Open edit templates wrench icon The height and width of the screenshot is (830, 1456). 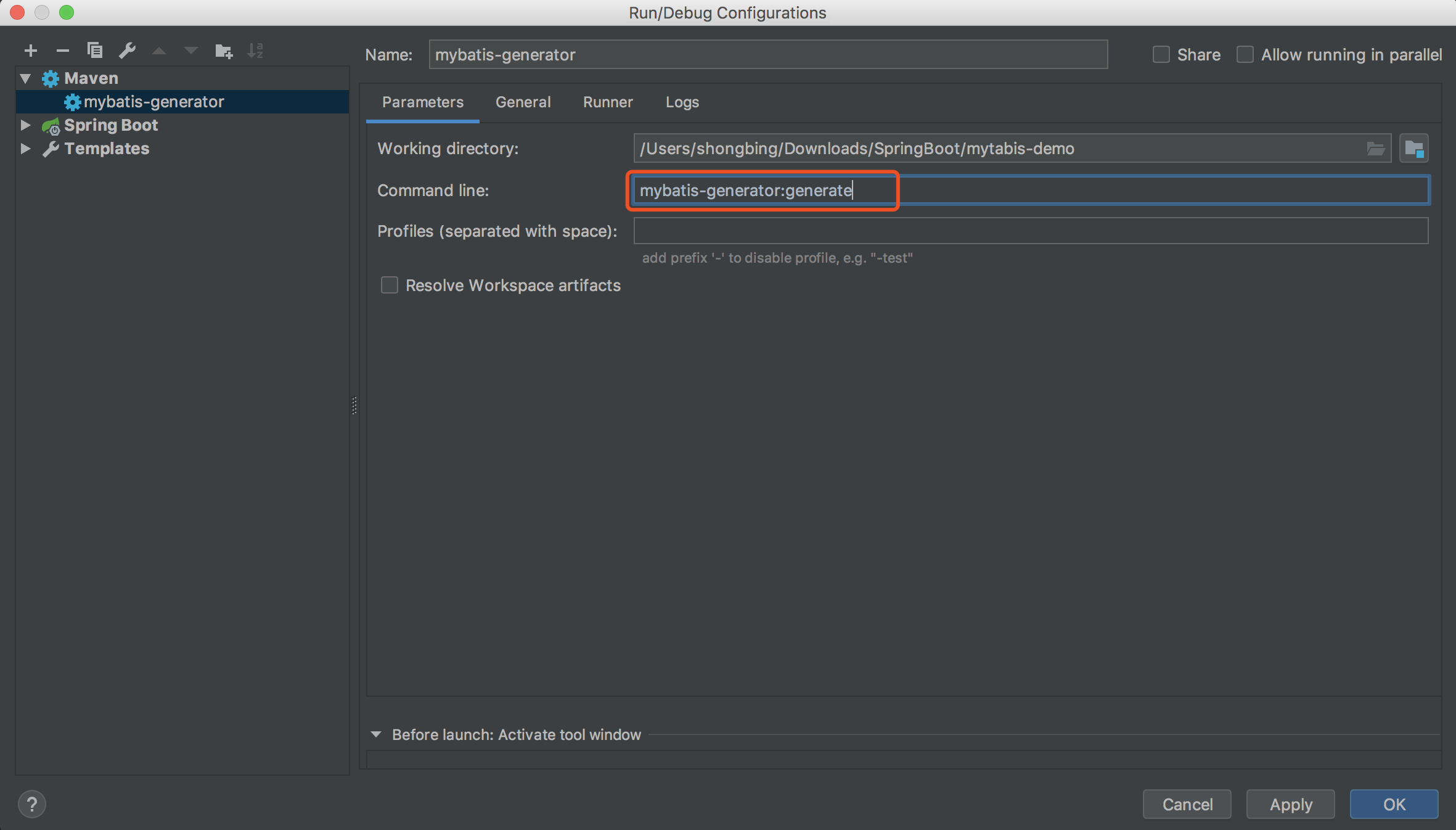pyautogui.click(x=127, y=51)
